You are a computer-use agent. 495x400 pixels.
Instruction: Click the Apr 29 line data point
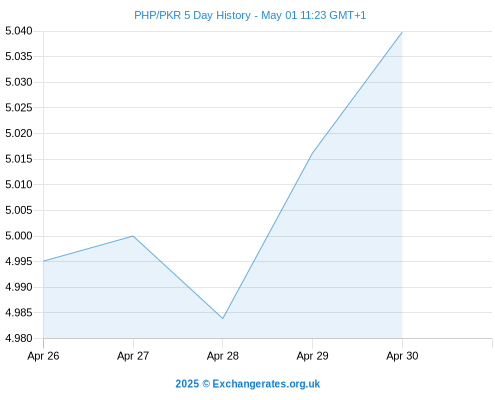point(312,153)
